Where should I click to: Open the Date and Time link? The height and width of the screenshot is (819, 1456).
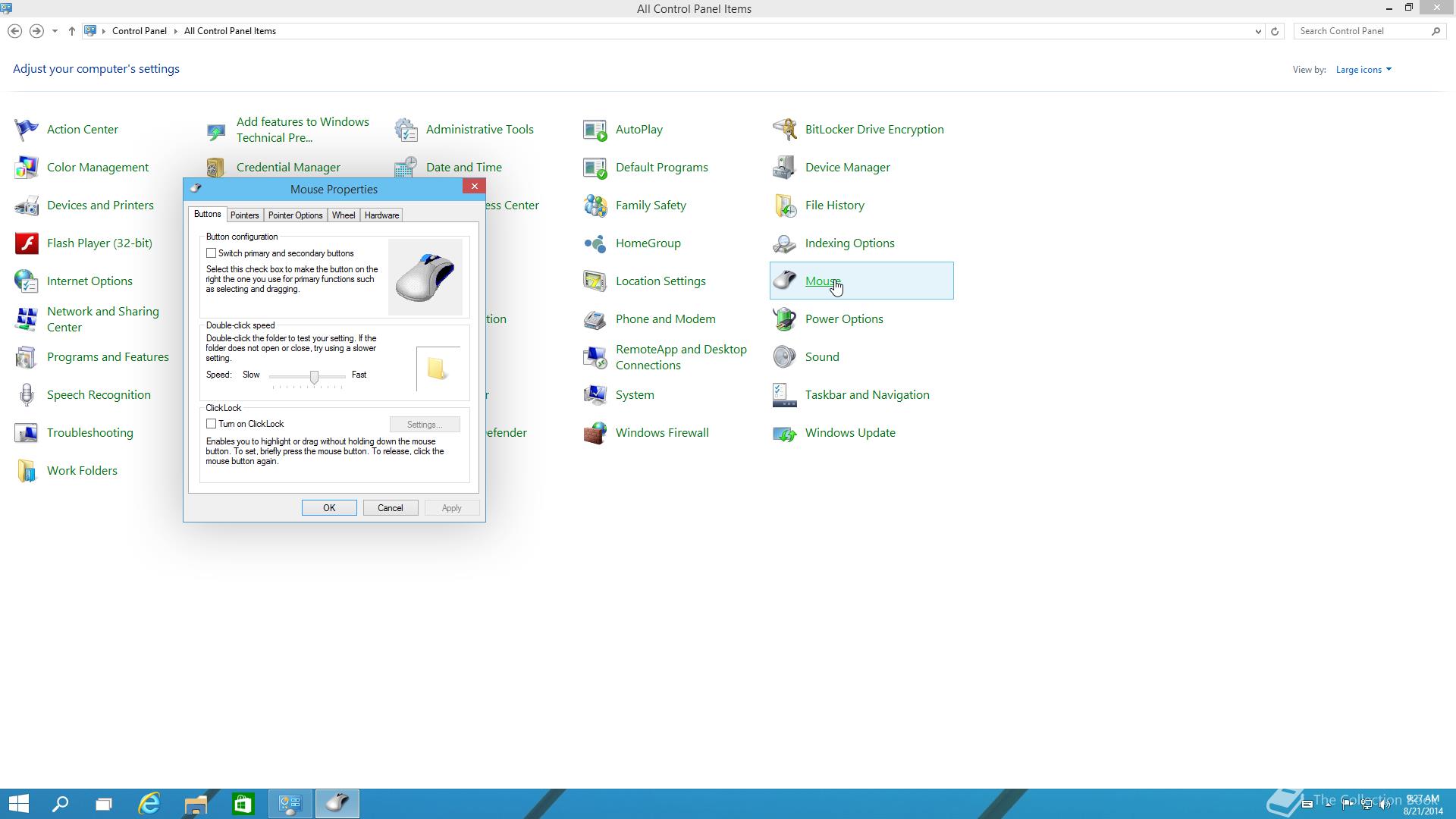coord(464,168)
